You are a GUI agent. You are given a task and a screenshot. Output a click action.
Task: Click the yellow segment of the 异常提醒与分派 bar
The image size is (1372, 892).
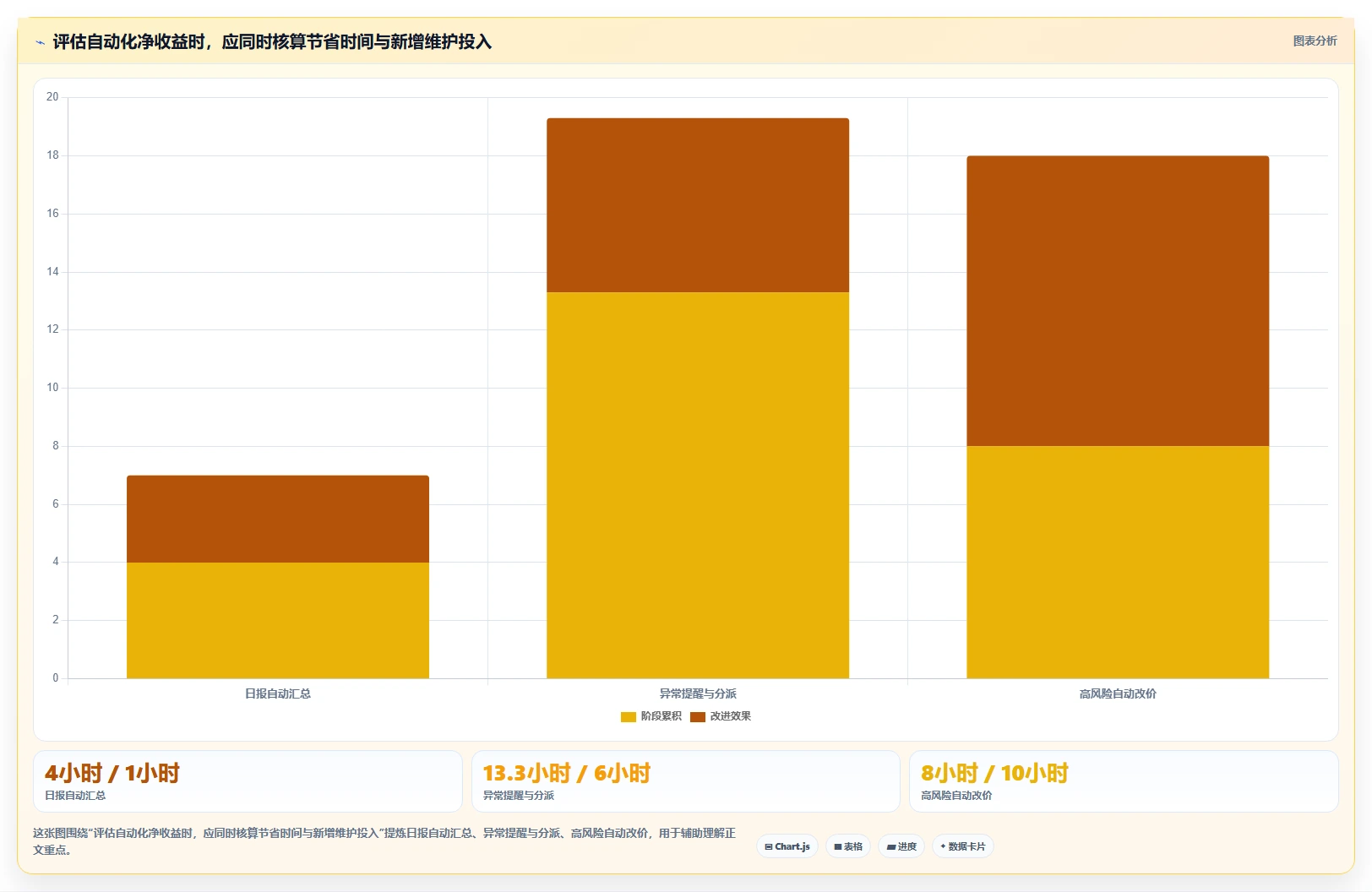click(x=698, y=485)
